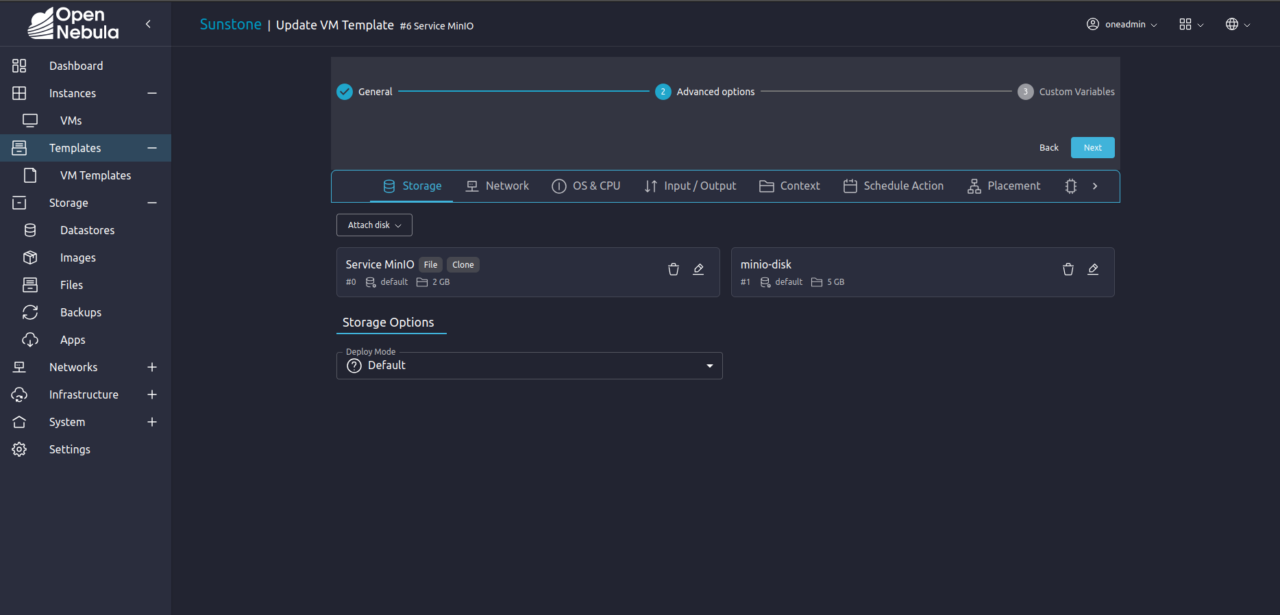The height and width of the screenshot is (615, 1280).
Task: Delete the Service MinIO disk
Action: [x=673, y=268]
